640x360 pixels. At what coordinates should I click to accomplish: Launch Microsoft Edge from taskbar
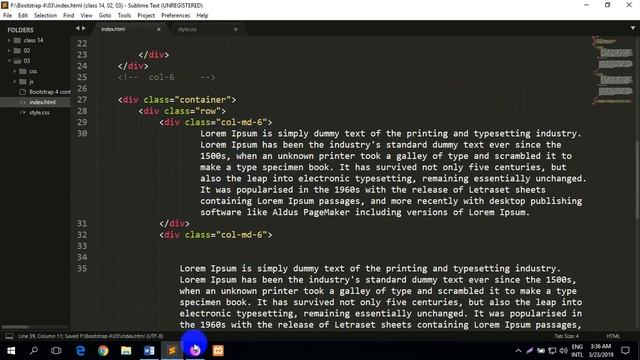coord(80,351)
